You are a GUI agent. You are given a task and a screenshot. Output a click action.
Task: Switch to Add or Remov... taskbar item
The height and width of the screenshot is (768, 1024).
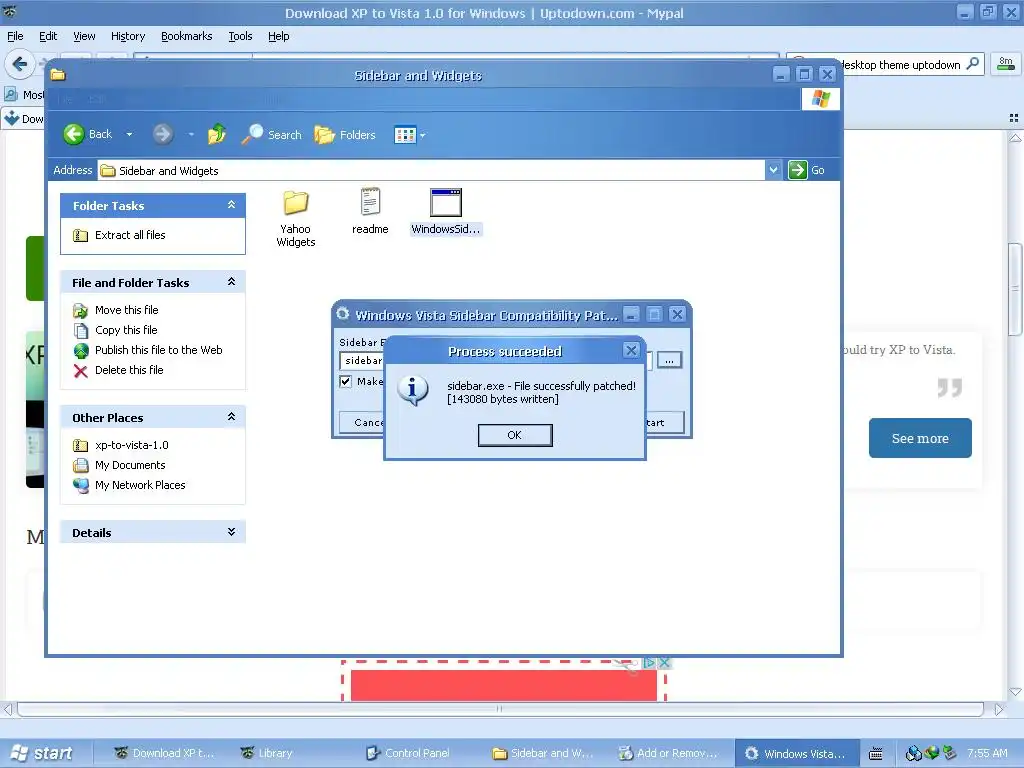669,754
